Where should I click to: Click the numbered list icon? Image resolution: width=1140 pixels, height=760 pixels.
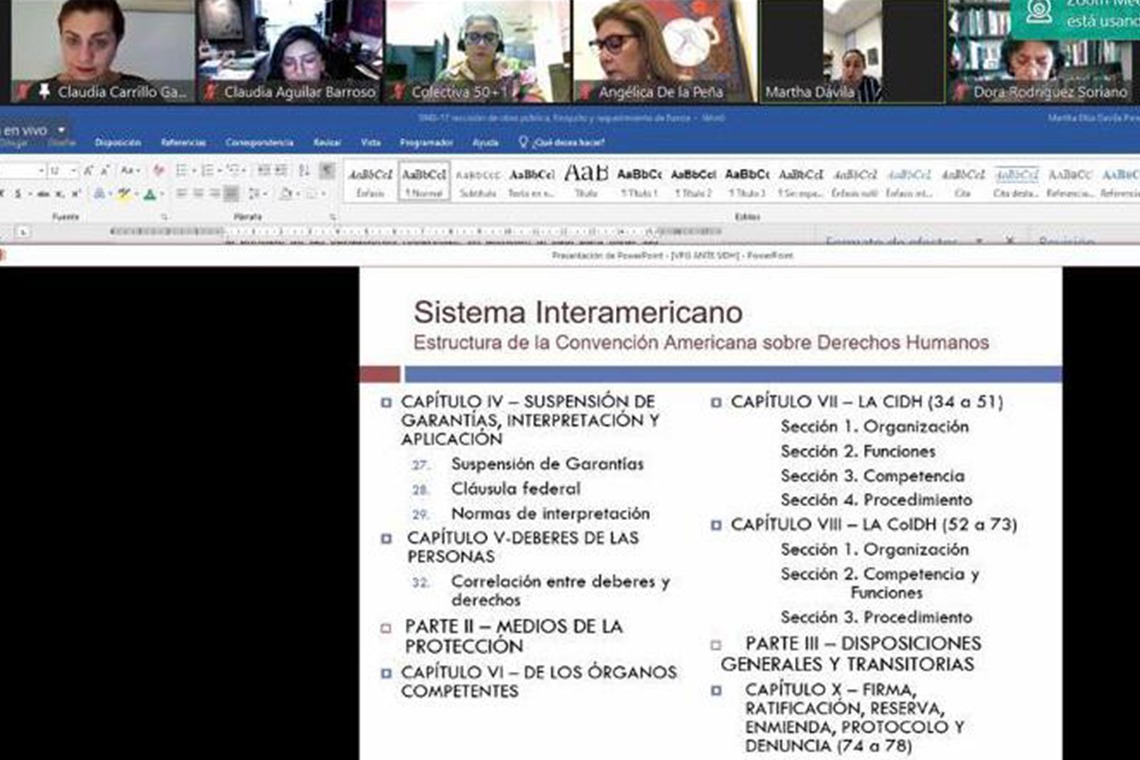point(206,171)
